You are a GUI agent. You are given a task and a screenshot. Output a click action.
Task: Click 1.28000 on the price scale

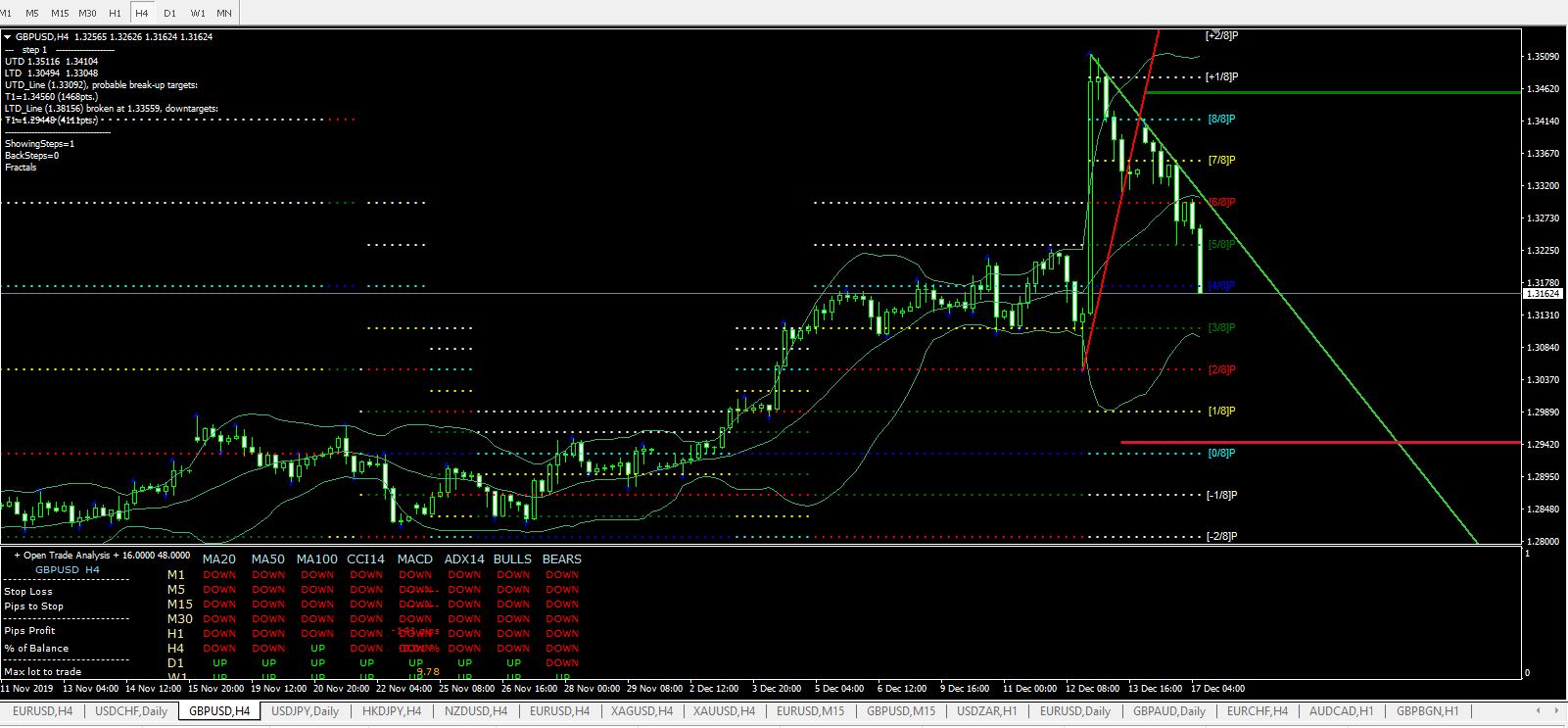click(x=1544, y=541)
